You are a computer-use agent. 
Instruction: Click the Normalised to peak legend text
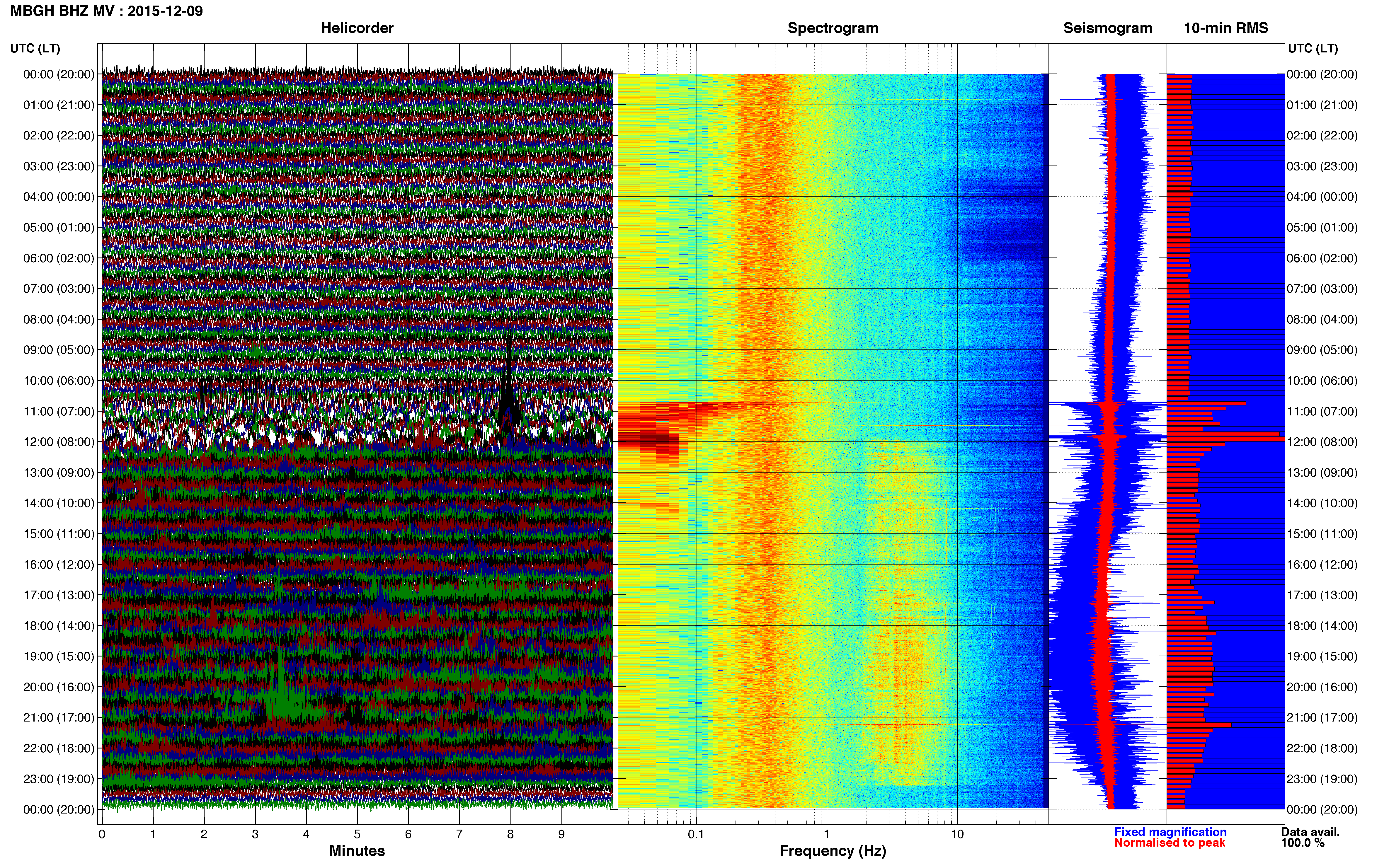[x=1170, y=843]
